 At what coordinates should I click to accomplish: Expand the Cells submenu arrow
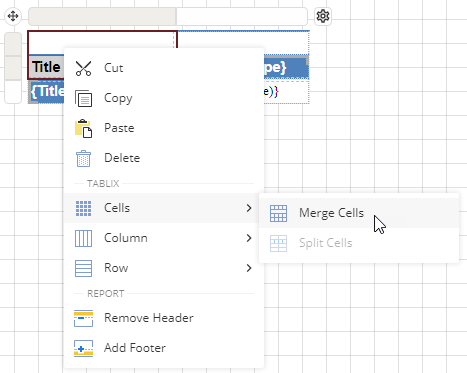(x=249, y=208)
